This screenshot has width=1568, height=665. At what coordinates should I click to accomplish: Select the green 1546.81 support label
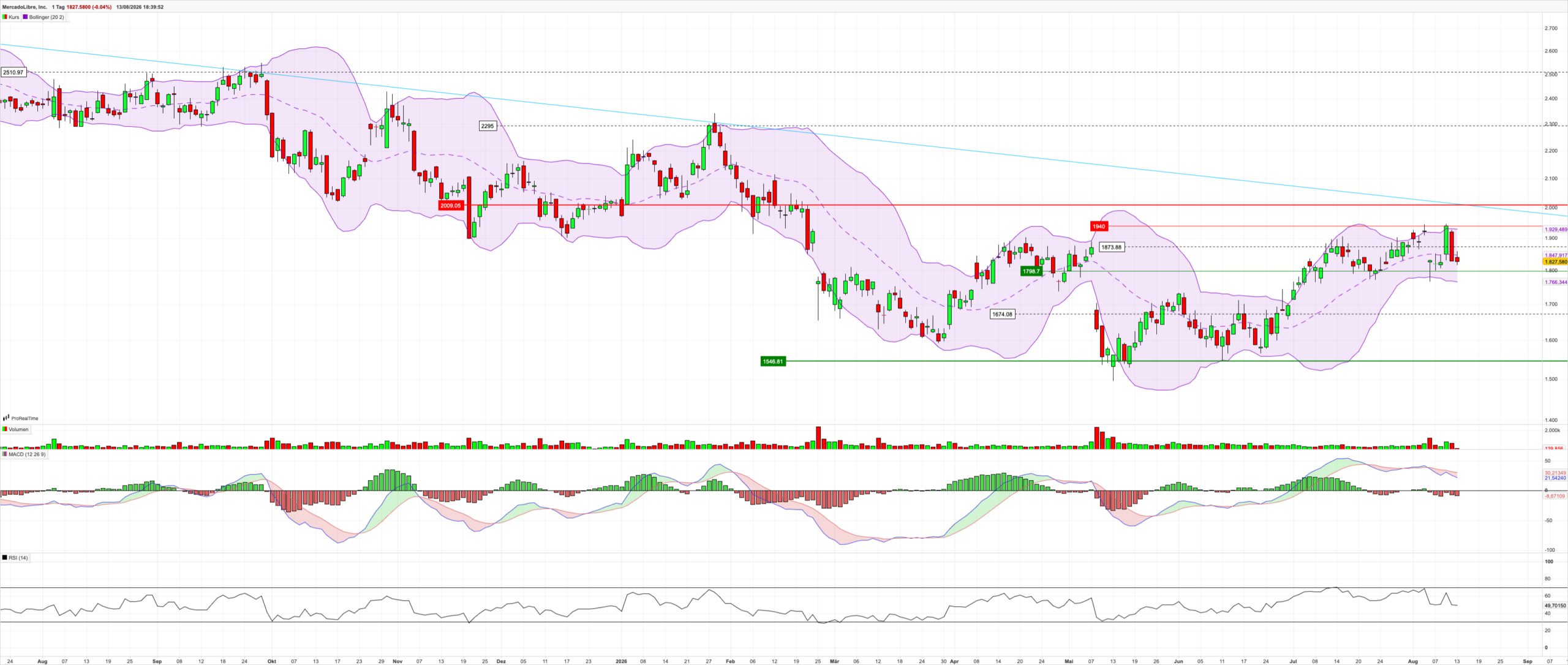[x=773, y=361]
